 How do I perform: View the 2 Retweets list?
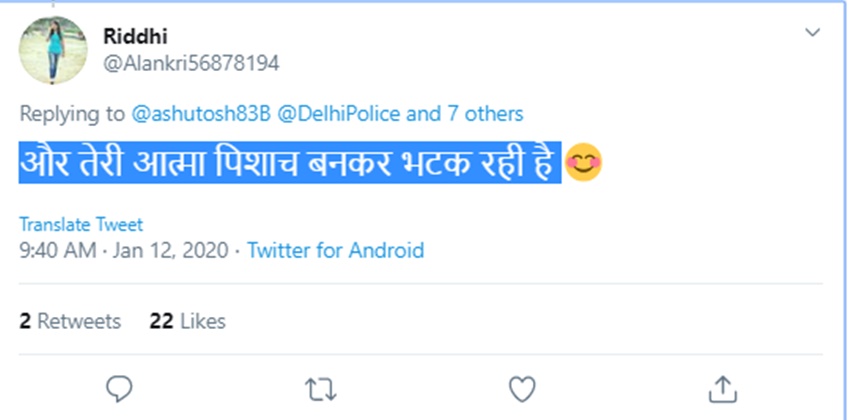(x=70, y=321)
